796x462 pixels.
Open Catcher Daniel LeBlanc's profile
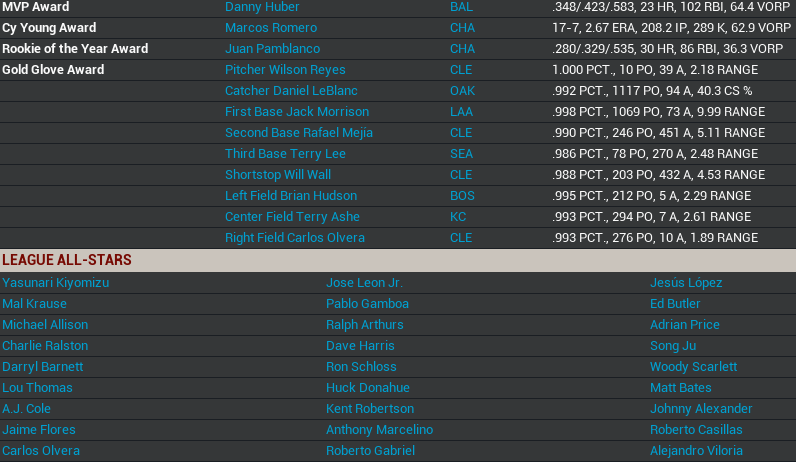point(290,91)
